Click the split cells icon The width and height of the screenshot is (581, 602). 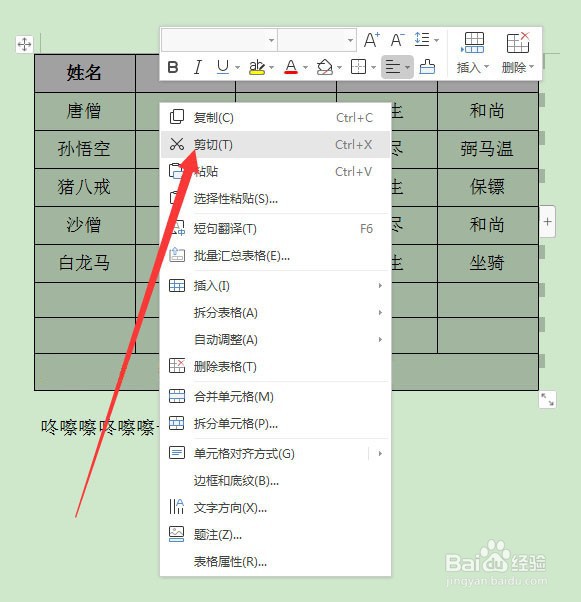[x=177, y=423]
